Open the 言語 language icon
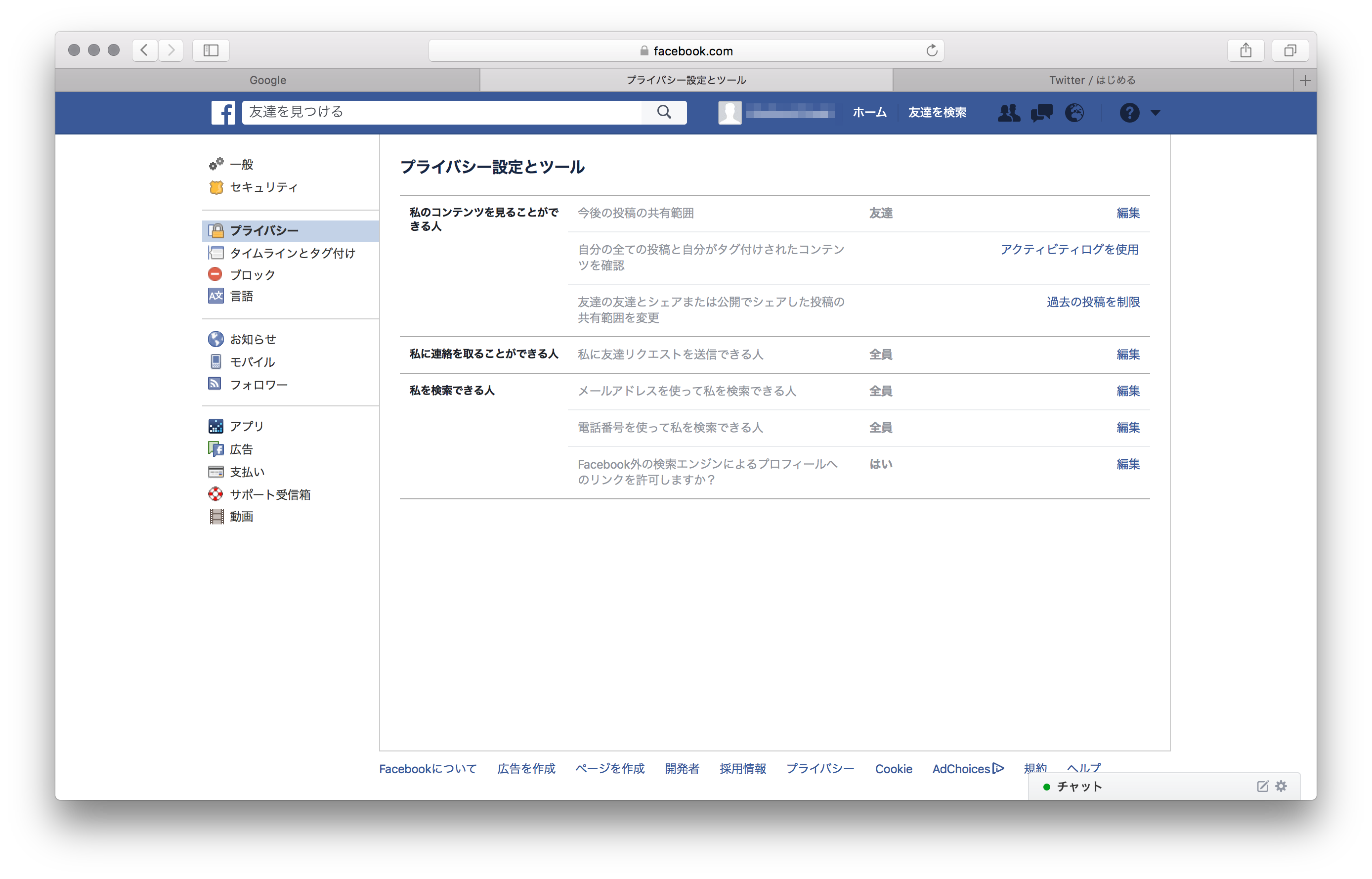Viewport: 1372px width, 879px height. coord(215,296)
